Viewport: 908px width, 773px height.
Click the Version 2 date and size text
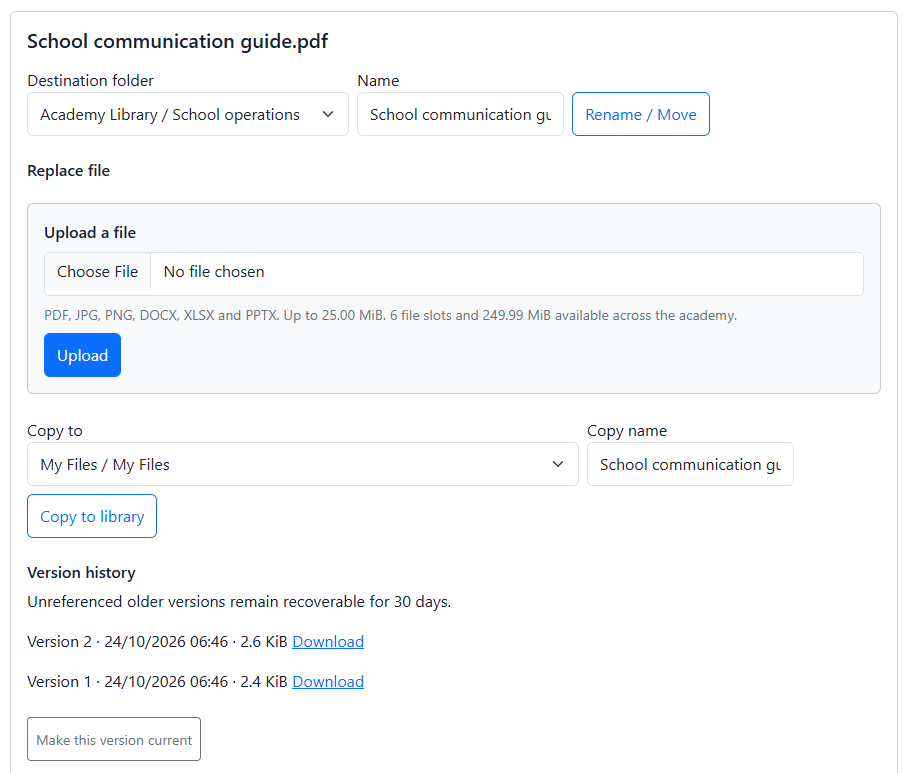point(157,642)
